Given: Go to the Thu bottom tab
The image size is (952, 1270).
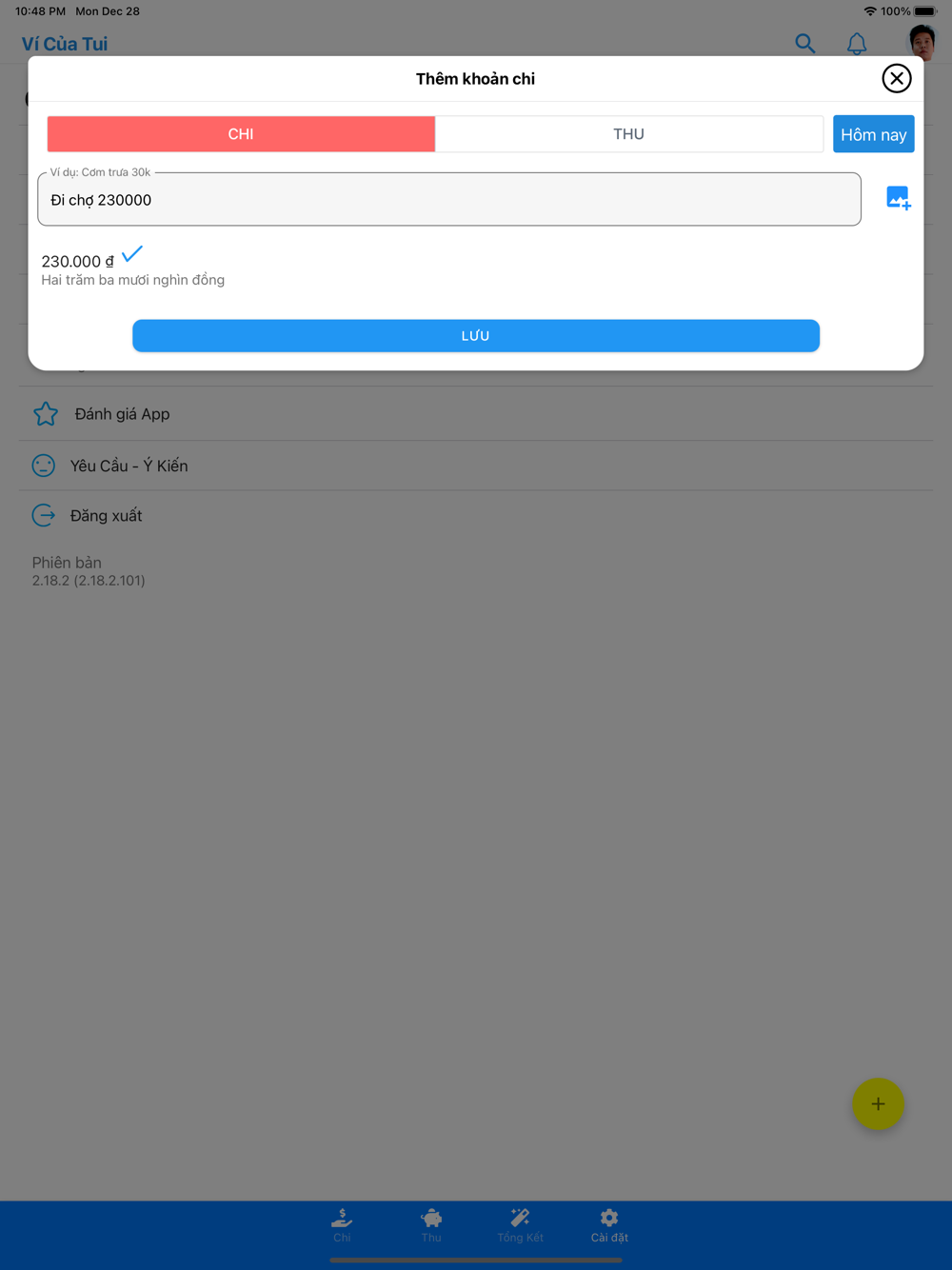Looking at the screenshot, I should [x=431, y=1225].
